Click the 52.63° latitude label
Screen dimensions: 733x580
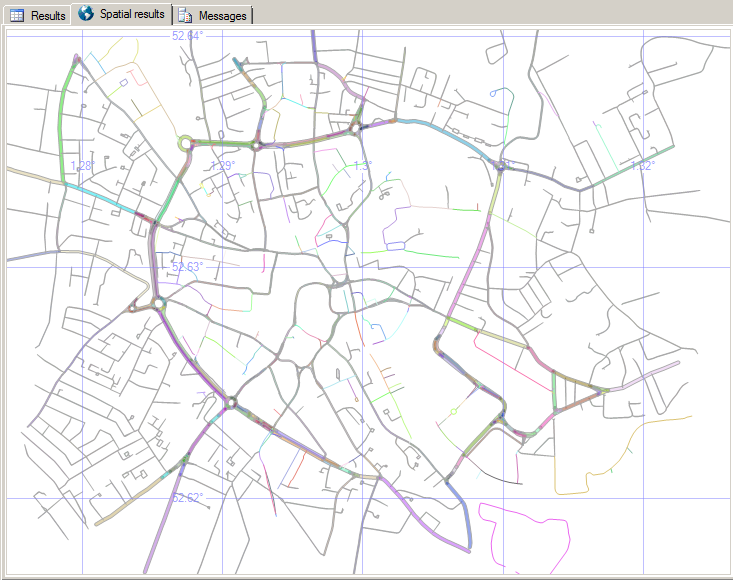click(x=187, y=267)
